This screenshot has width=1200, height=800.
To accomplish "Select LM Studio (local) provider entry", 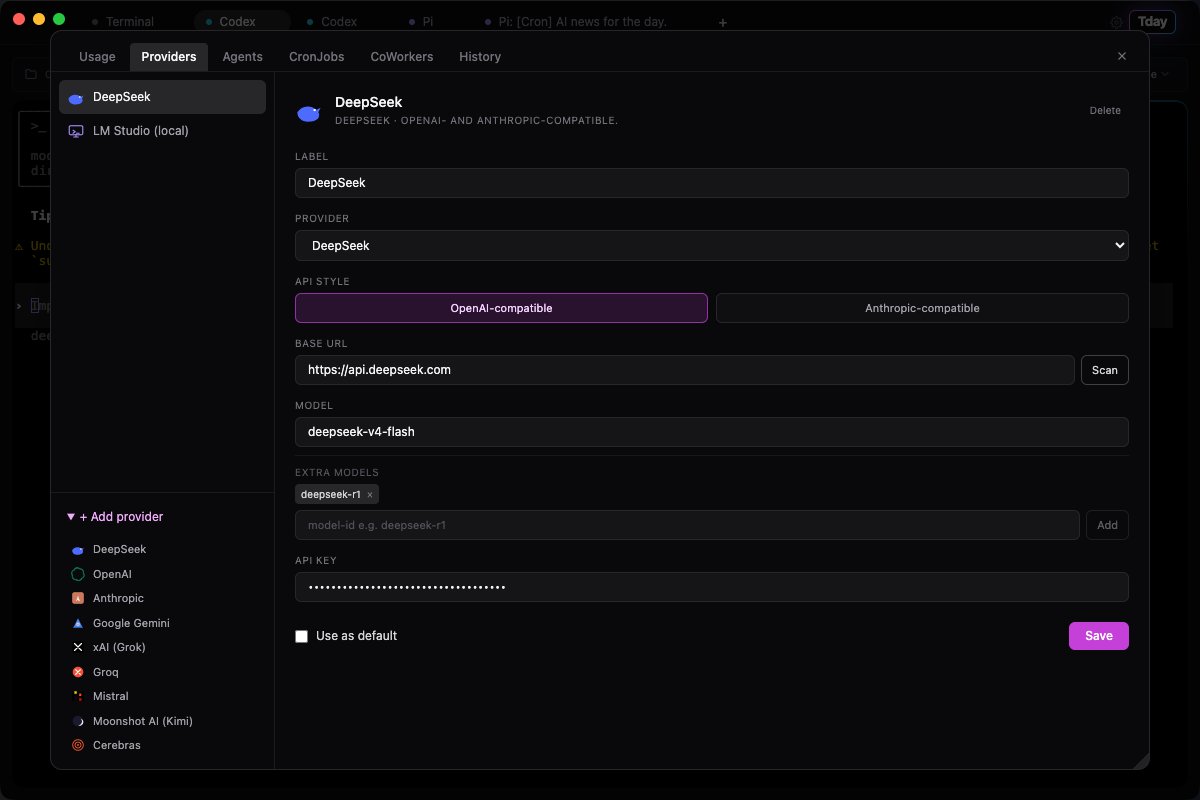I will tap(162, 131).
